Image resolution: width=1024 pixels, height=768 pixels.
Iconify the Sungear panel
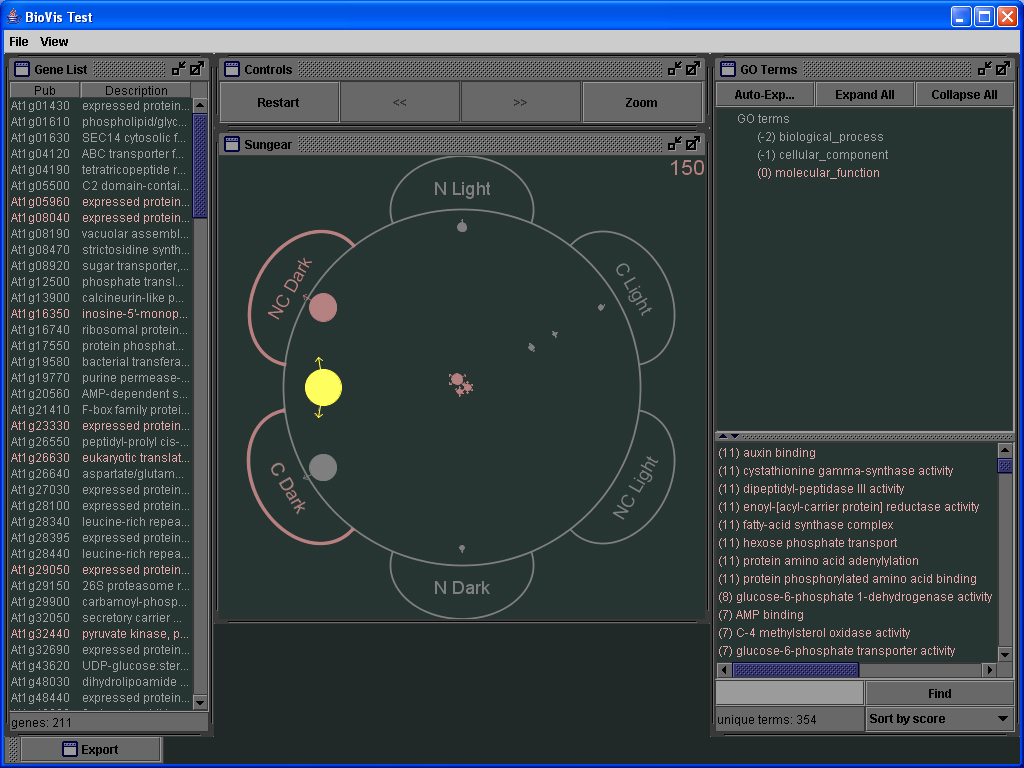click(675, 144)
